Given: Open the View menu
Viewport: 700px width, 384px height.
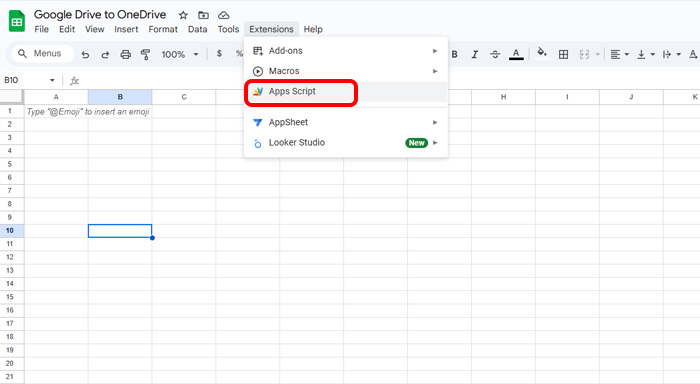Looking at the screenshot, I should (x=95, y=29).
